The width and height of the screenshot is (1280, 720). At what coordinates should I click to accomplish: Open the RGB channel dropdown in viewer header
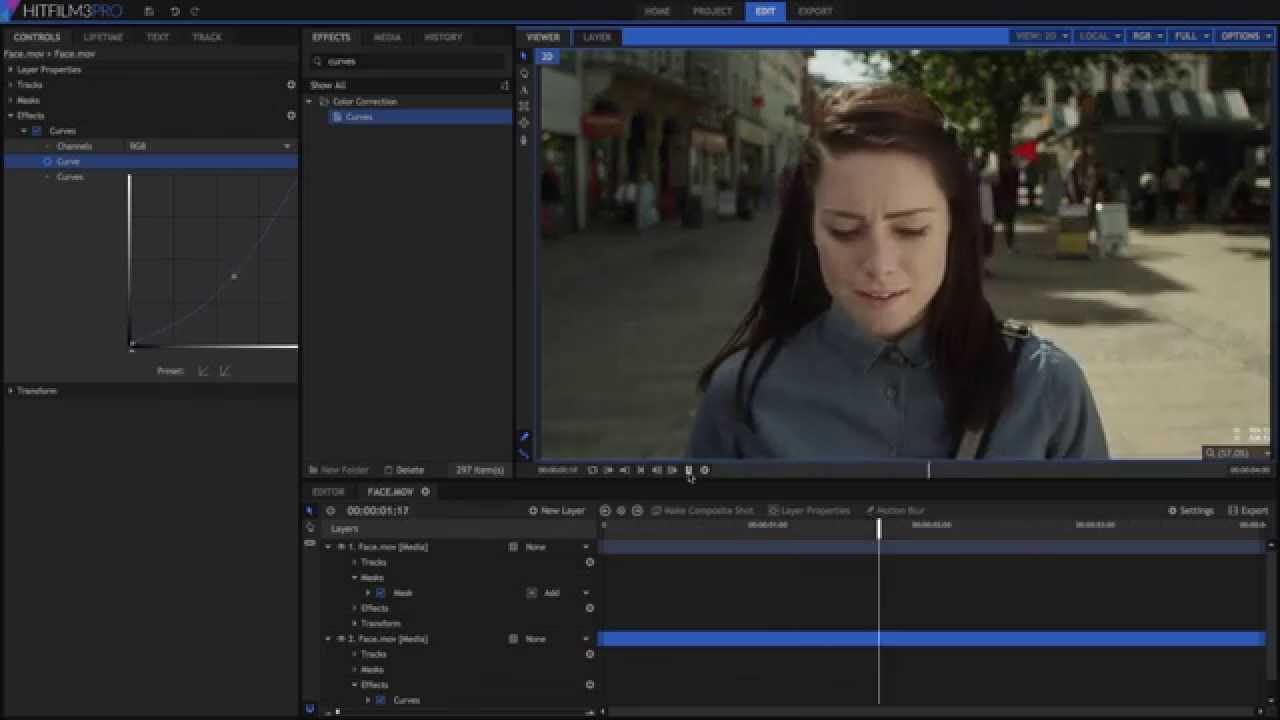(1147, 36)
